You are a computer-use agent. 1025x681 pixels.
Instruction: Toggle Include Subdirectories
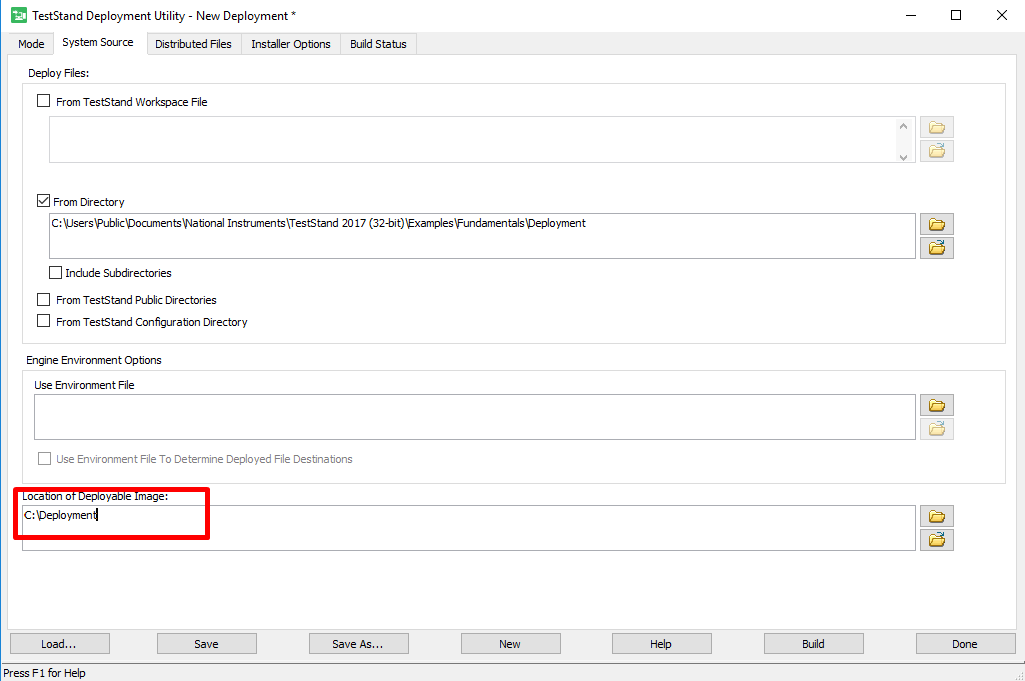(56, 273)
